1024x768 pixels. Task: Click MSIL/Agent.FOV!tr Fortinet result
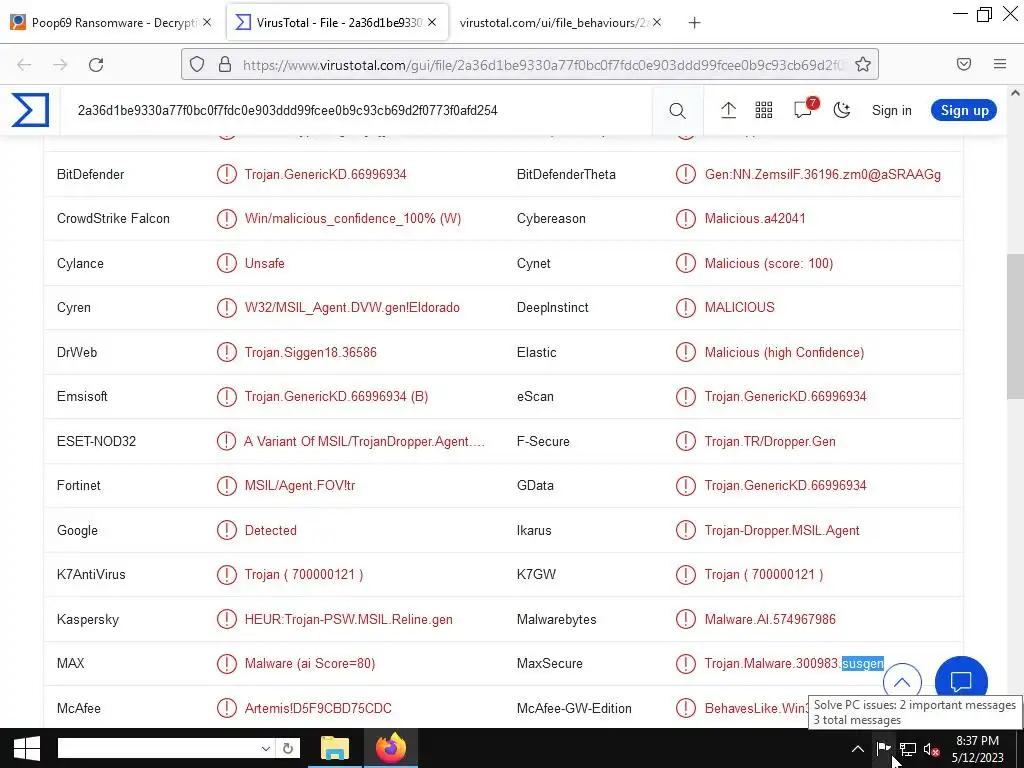300,486
